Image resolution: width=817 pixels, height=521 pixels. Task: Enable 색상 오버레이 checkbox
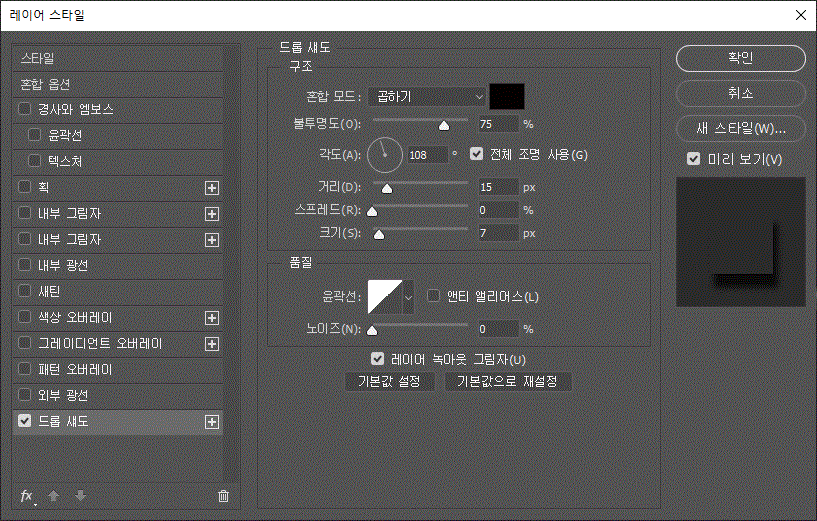click(24, 317)
